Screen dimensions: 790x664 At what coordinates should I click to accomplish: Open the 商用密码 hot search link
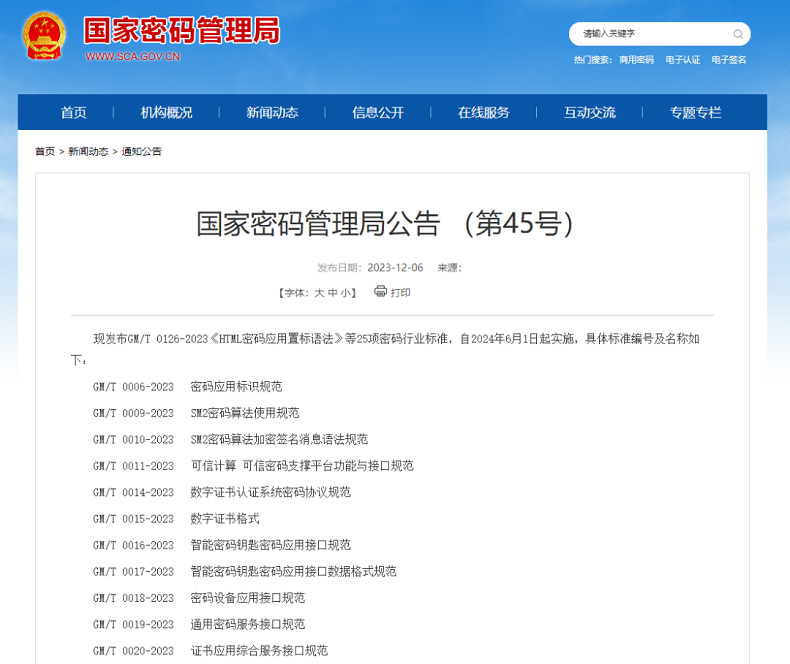[x=636, y=60]
